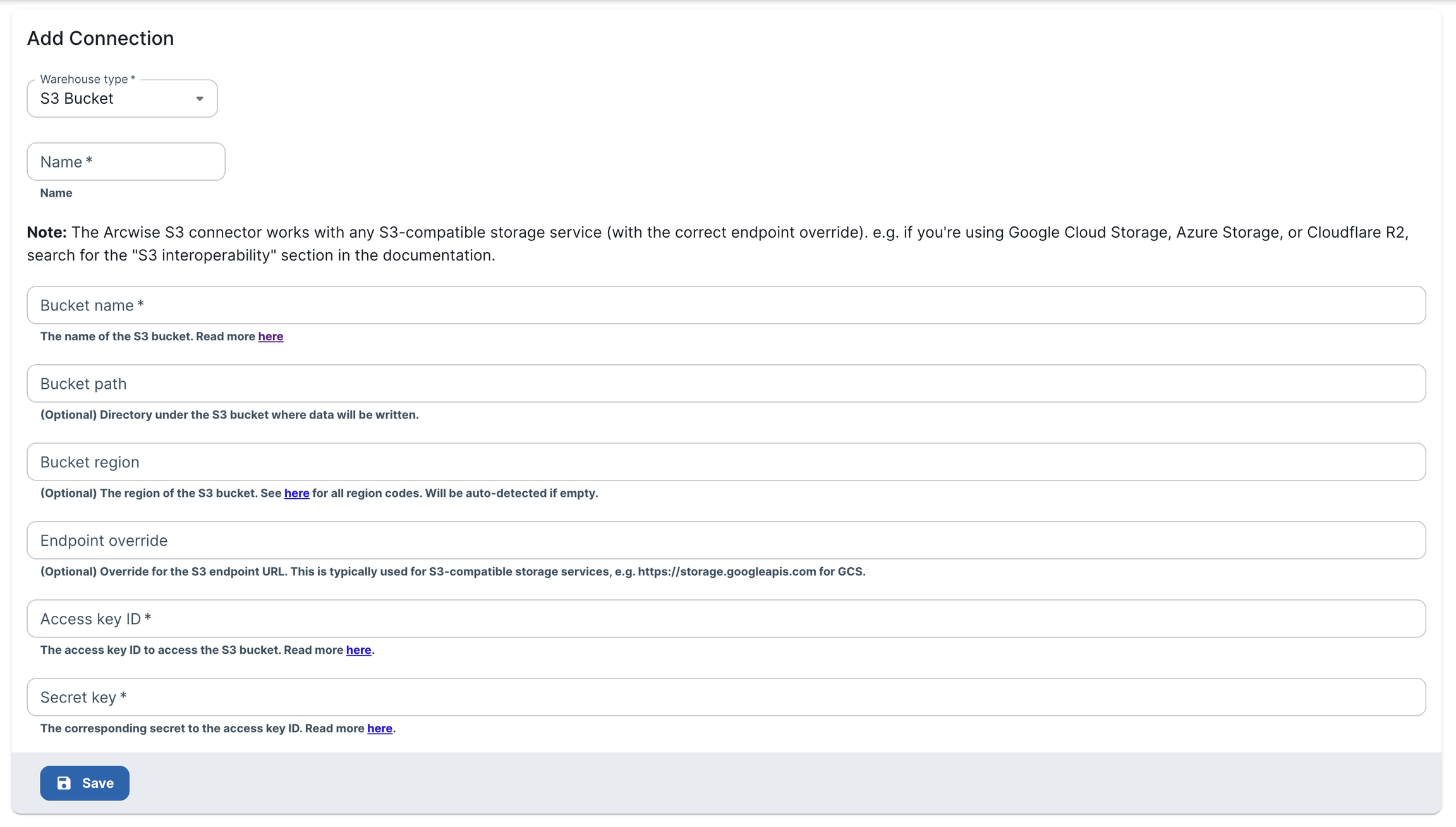Click the Add Connection heading
1456x827 pixels.
100,39
